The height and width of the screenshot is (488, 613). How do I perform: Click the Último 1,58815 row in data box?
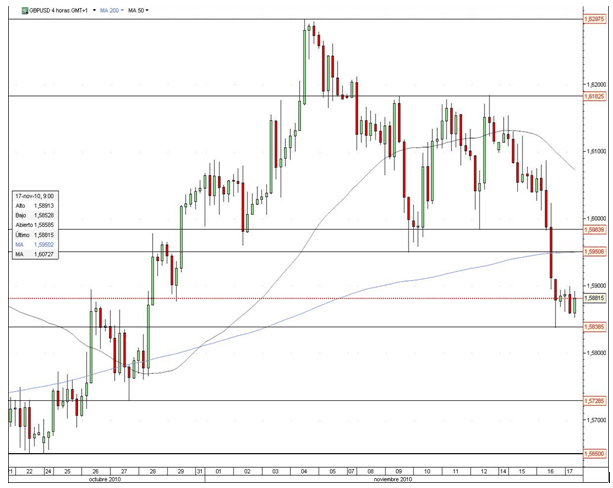[35, 235]
